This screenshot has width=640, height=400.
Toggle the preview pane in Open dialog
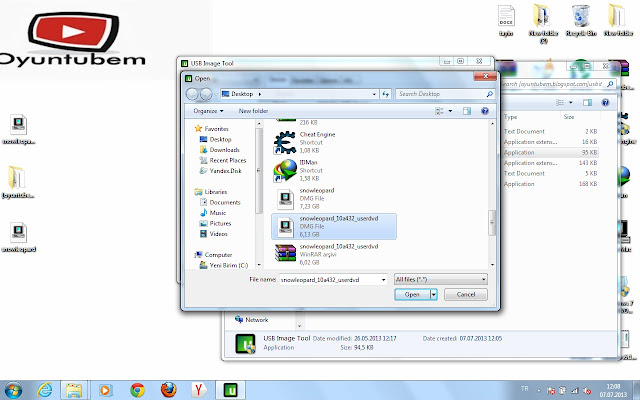click(467, 111)
